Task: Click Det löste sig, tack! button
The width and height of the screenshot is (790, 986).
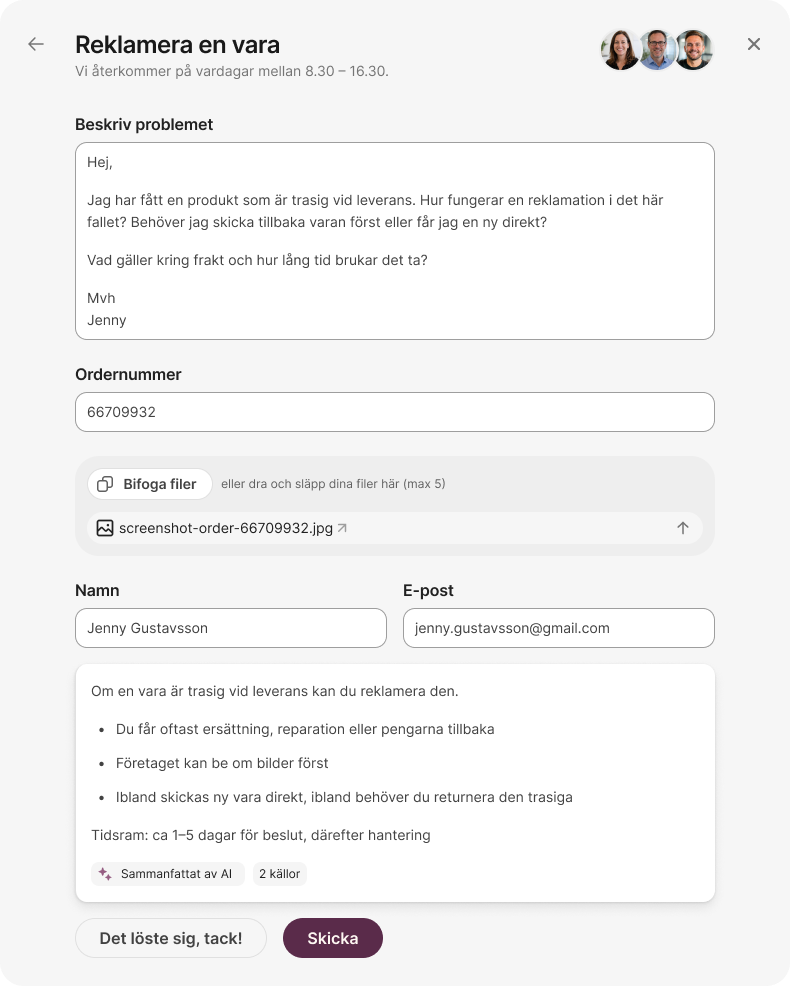Action: click(171, 938)
